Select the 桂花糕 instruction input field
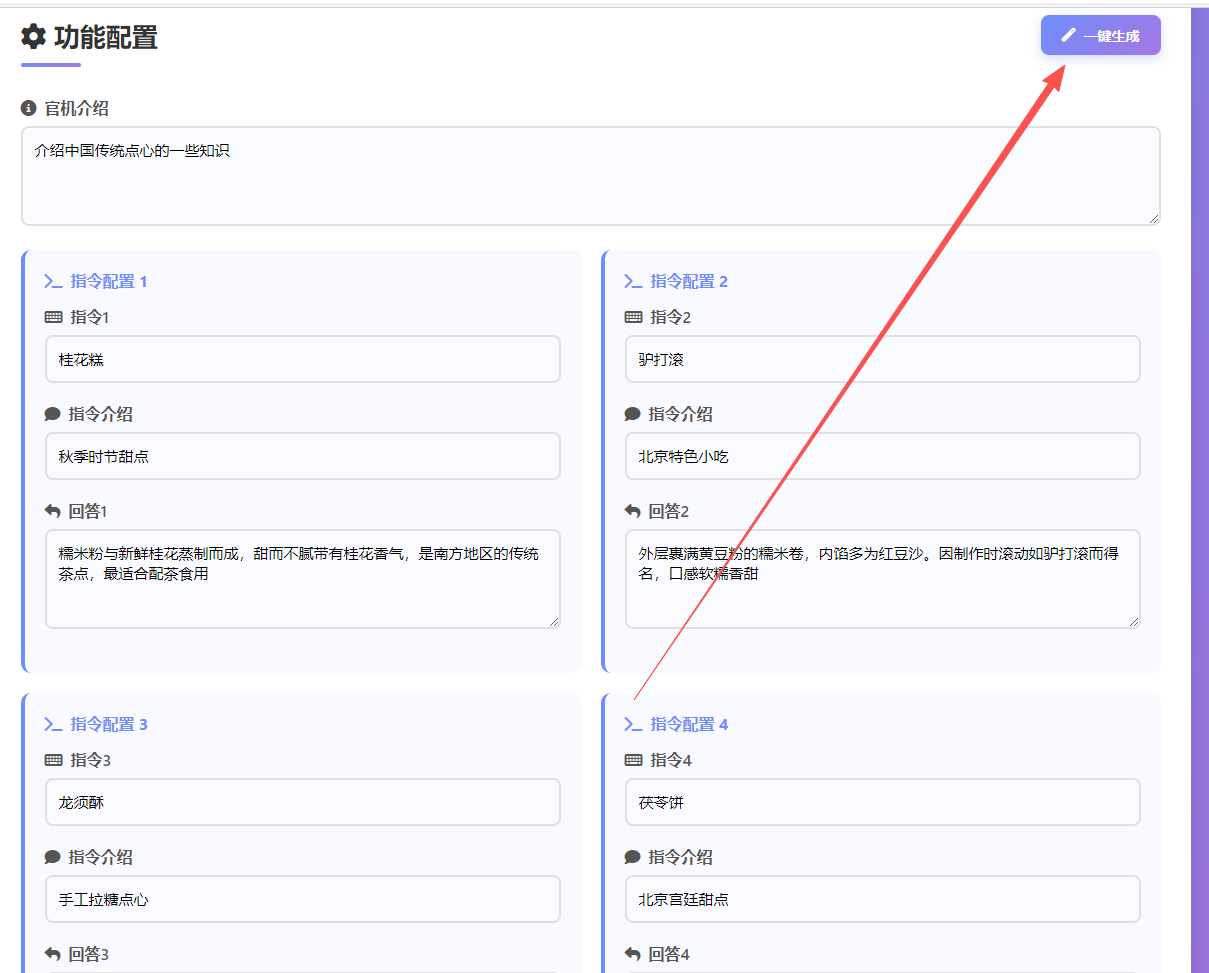The height and width of the screenshot is (973, 1209). click(302, 359)
